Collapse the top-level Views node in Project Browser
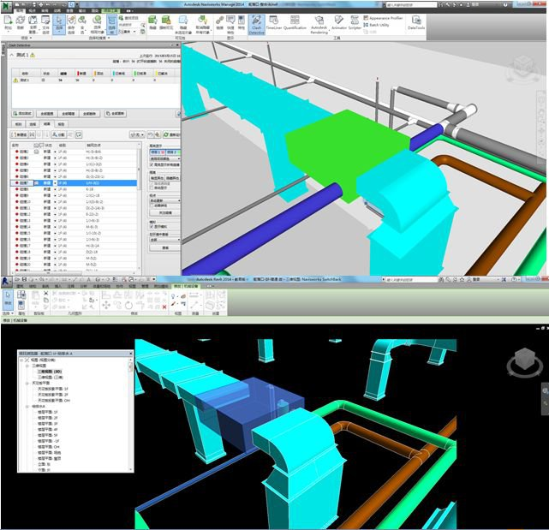This screenshot has width=549, height=530. (22, 360)
